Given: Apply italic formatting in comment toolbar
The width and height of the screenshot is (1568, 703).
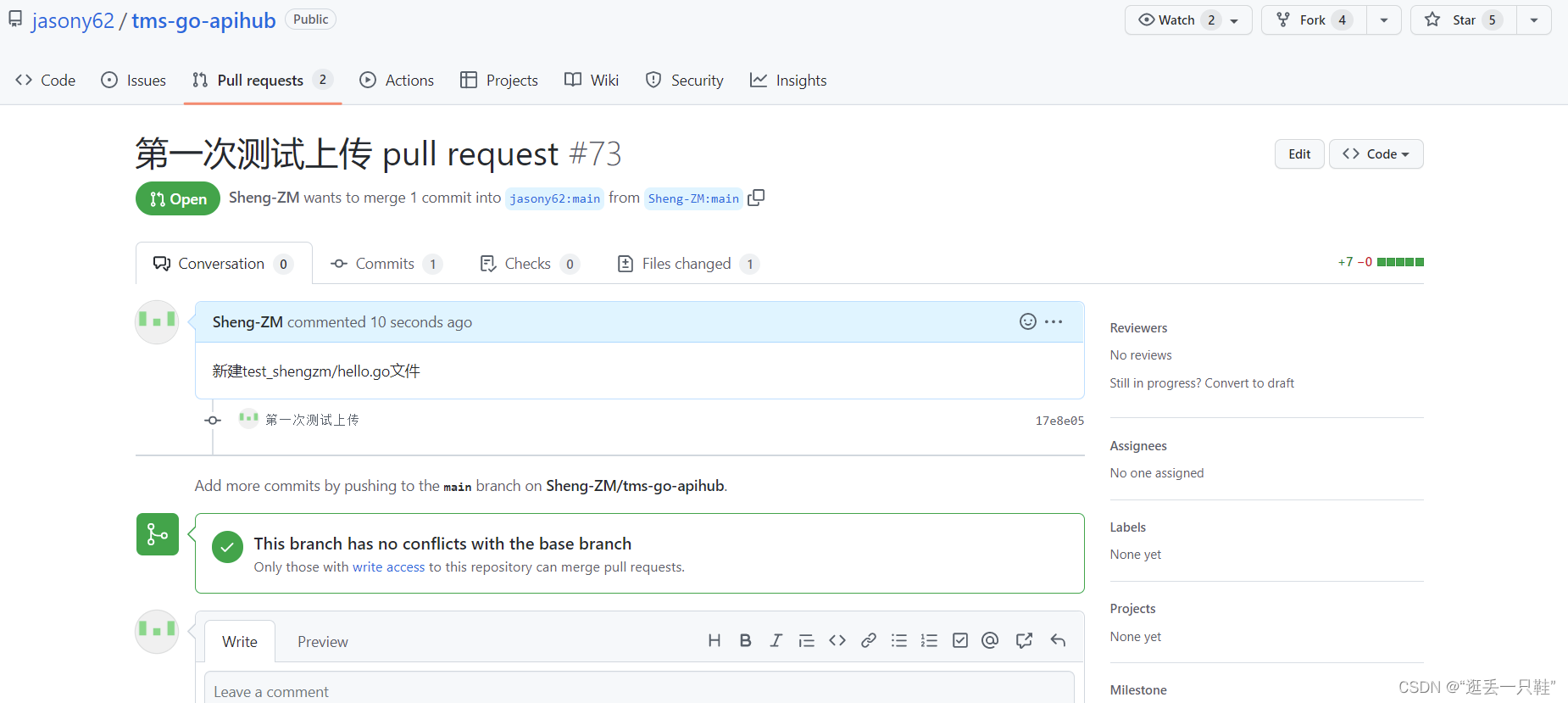Looking at the screenshot, I should [776, 640].
